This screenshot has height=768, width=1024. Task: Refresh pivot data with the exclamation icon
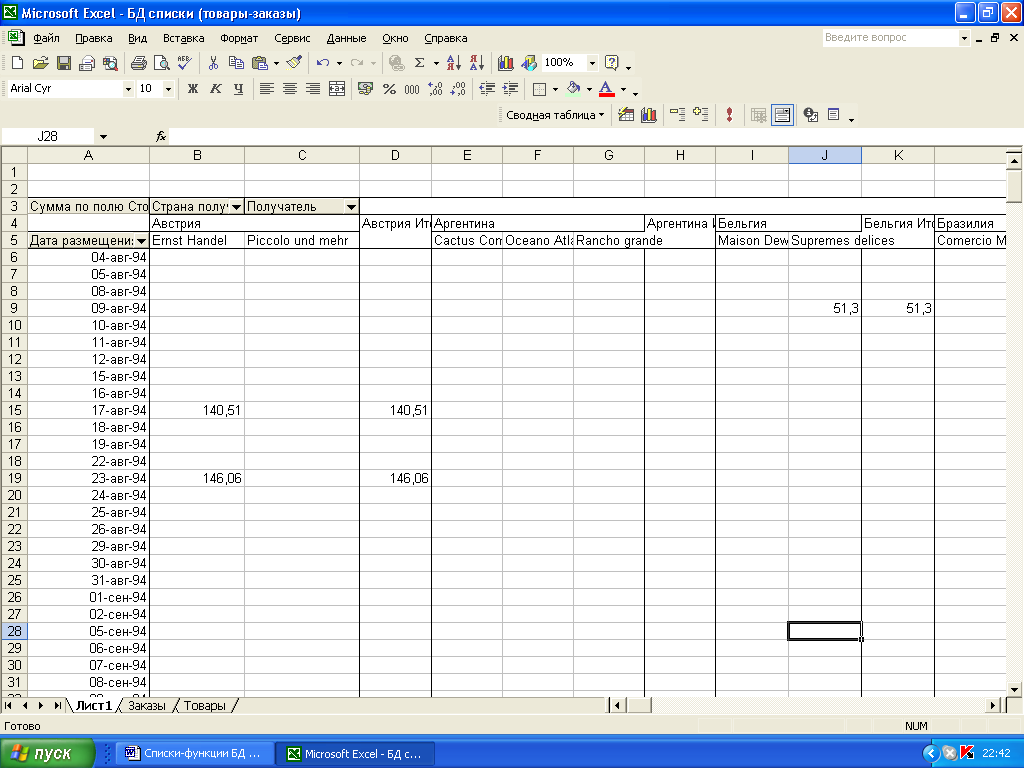[x=729, y=115]
